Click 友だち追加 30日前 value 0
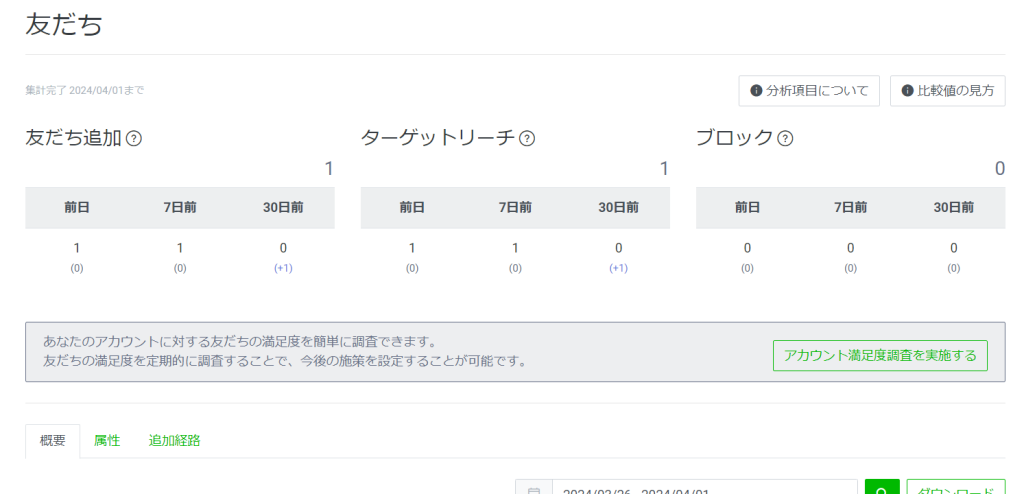1024x494 pixels. coord(283,248)
